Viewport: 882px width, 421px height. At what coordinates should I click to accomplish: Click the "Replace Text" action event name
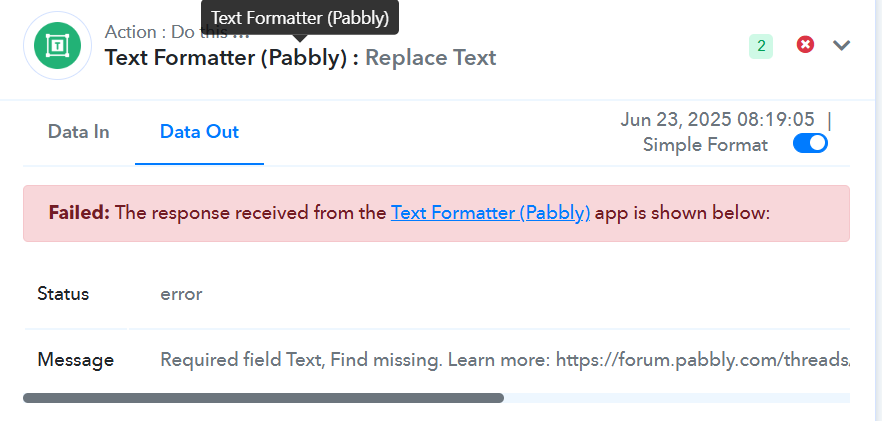click(431, 58)
